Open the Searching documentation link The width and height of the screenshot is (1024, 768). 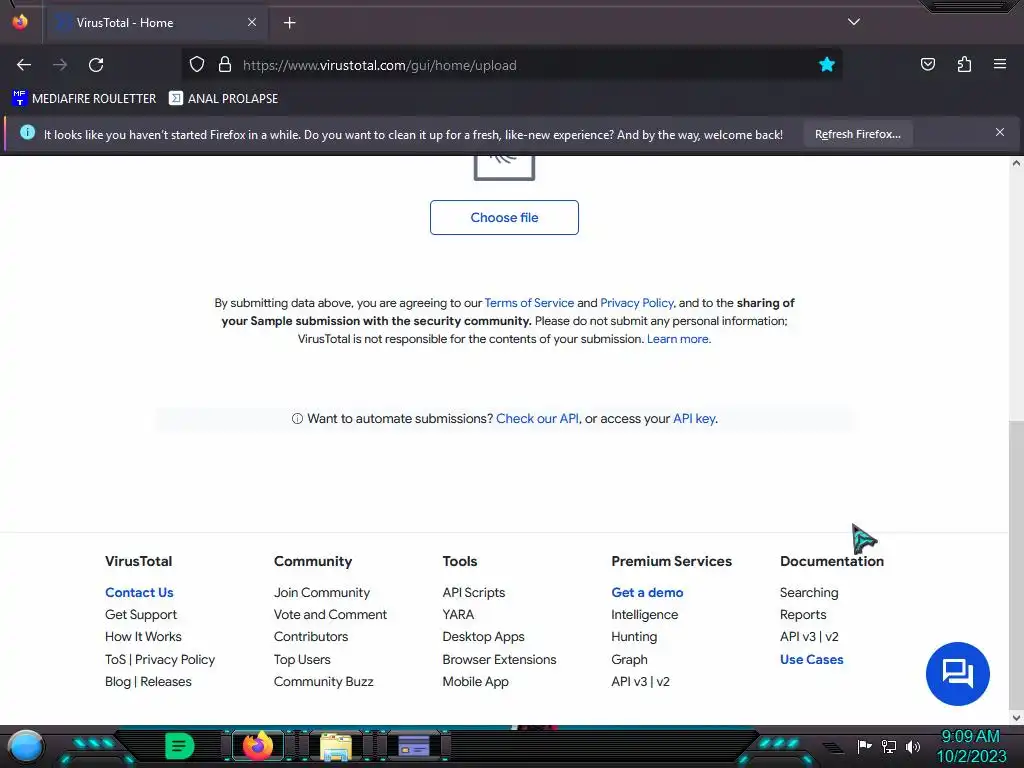tap(809, 592)
